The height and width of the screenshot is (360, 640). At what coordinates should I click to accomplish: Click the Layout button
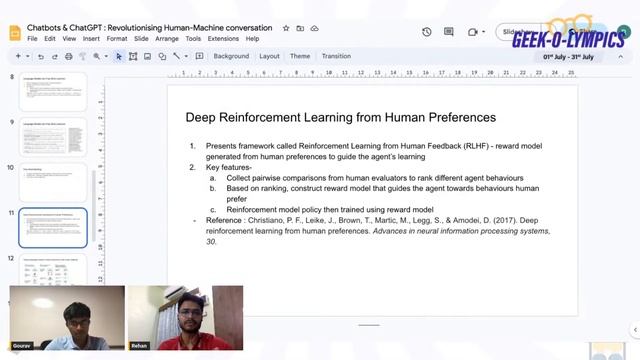[269, 56]
